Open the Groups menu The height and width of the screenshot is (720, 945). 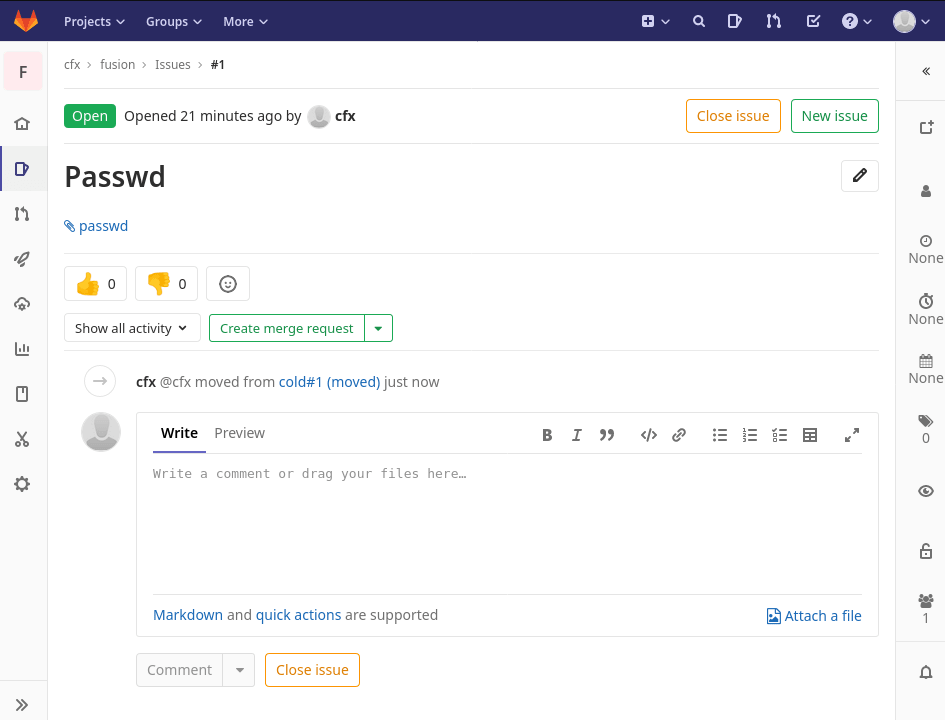coord(173,21)
